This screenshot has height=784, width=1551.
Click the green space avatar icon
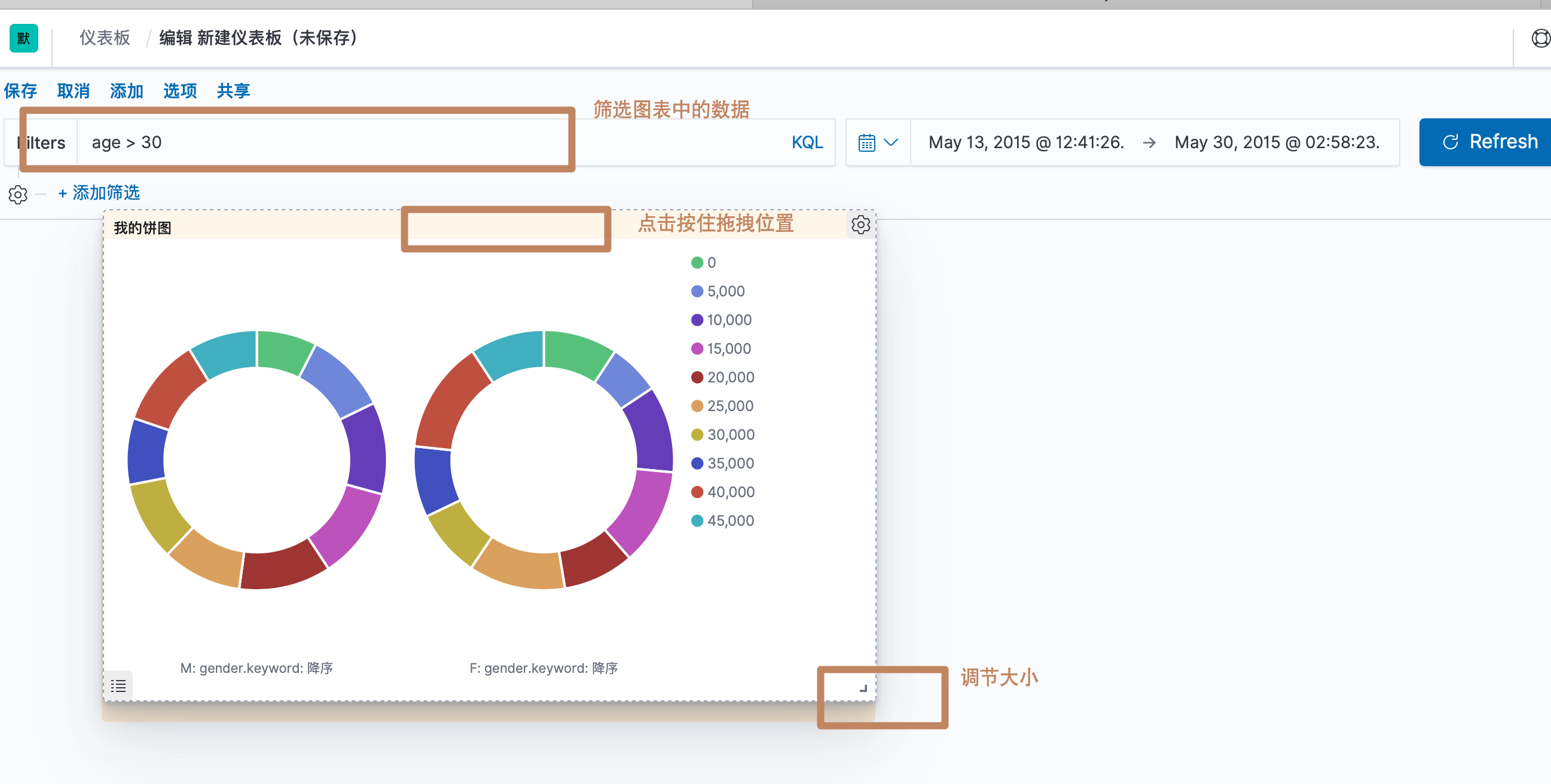(x=23, y=38)
